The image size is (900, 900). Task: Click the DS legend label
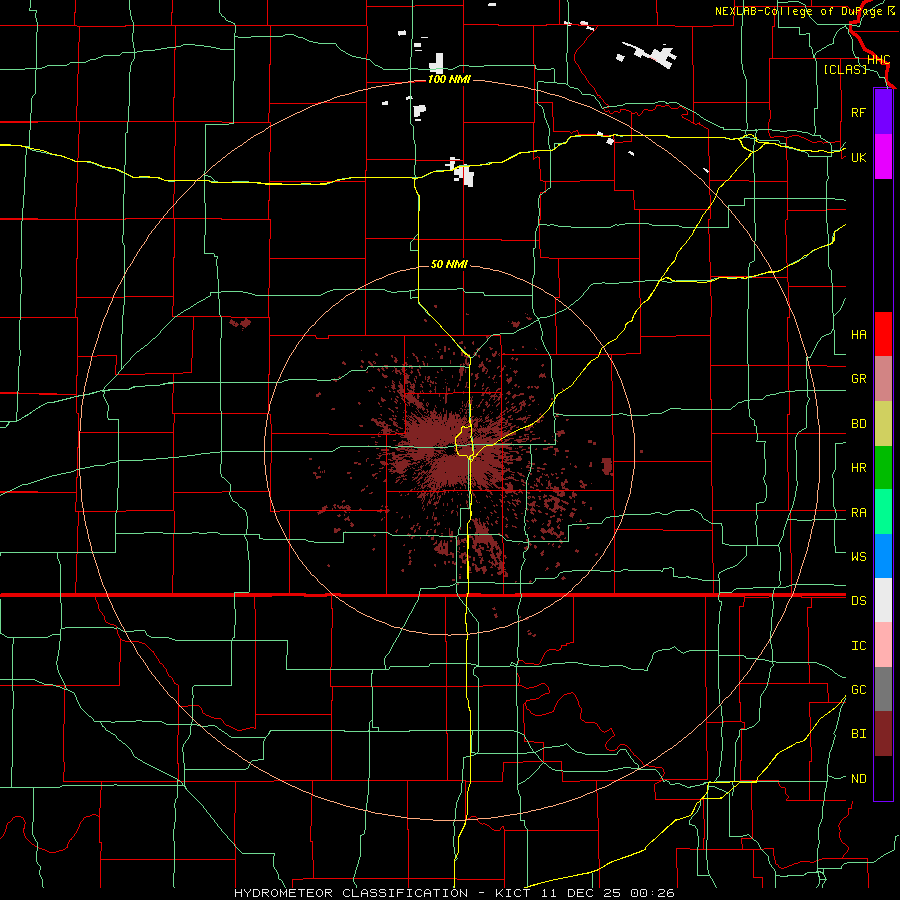[858, 601]
